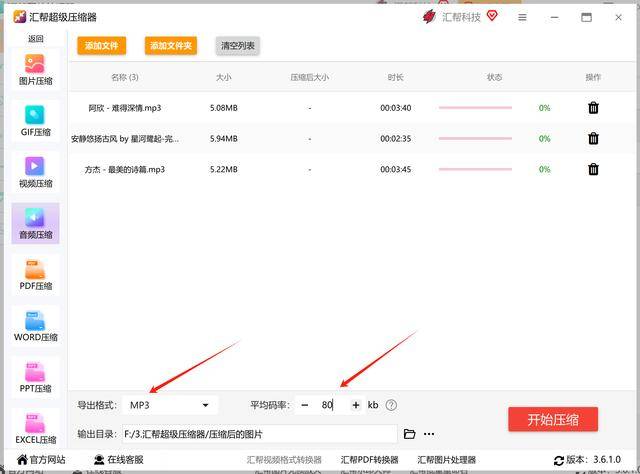The image size is (640, 474).
Task: Click the 压缩后大小 column header
Action: click(310, 77)
